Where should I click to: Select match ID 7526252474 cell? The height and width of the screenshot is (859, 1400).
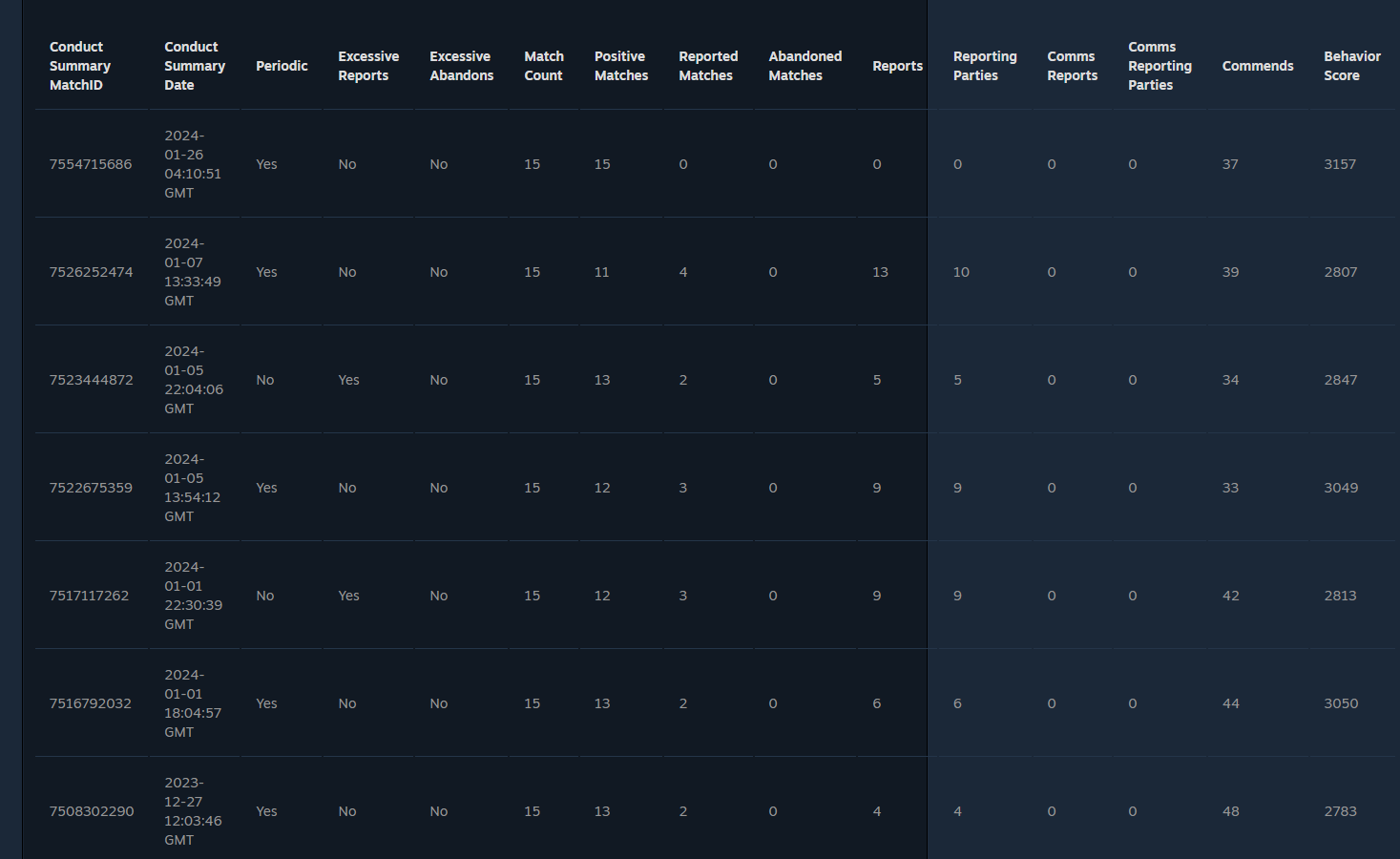(x=91, y=272)
